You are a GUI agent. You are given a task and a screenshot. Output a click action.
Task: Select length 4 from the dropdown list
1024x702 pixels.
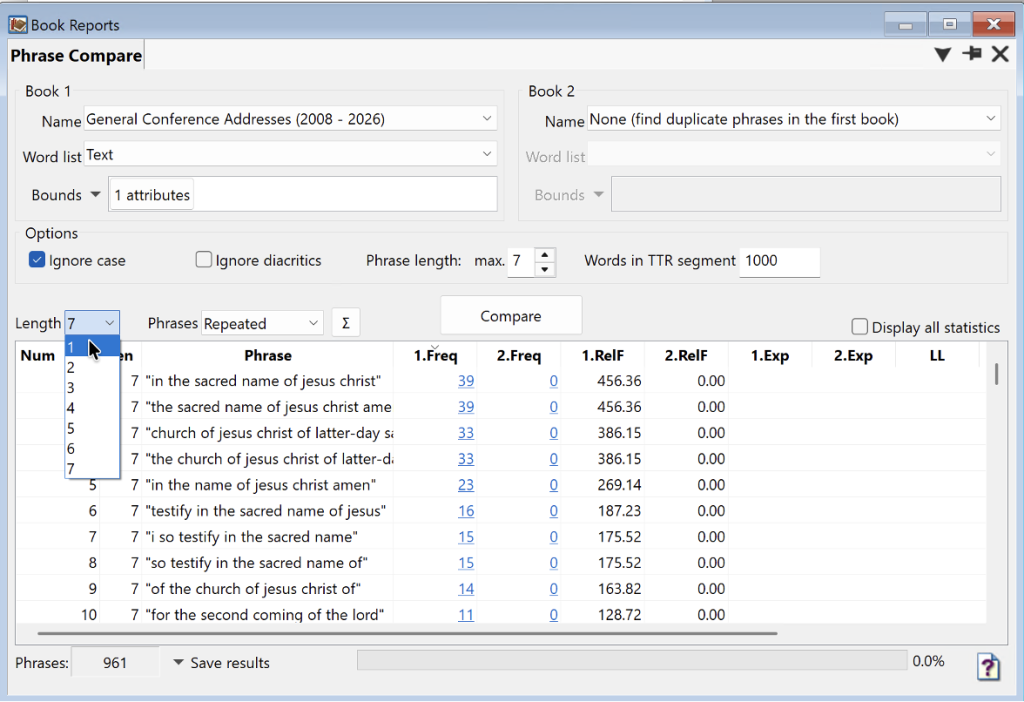pos(92,407)
